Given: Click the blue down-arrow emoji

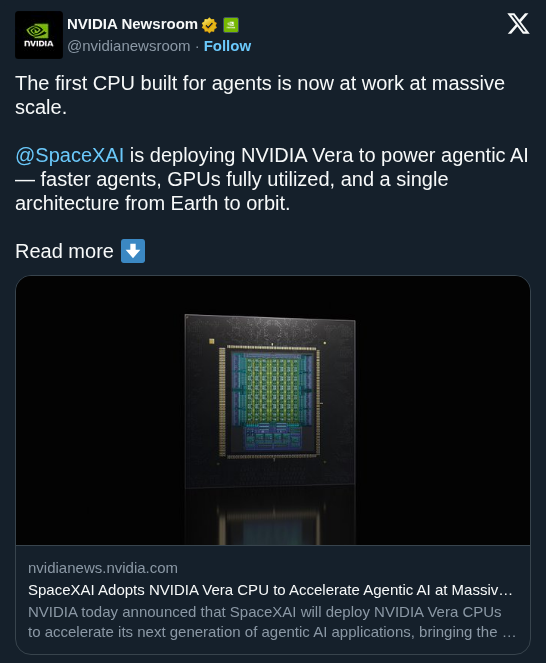Looking at the screenshot, I should pos(133,251).
